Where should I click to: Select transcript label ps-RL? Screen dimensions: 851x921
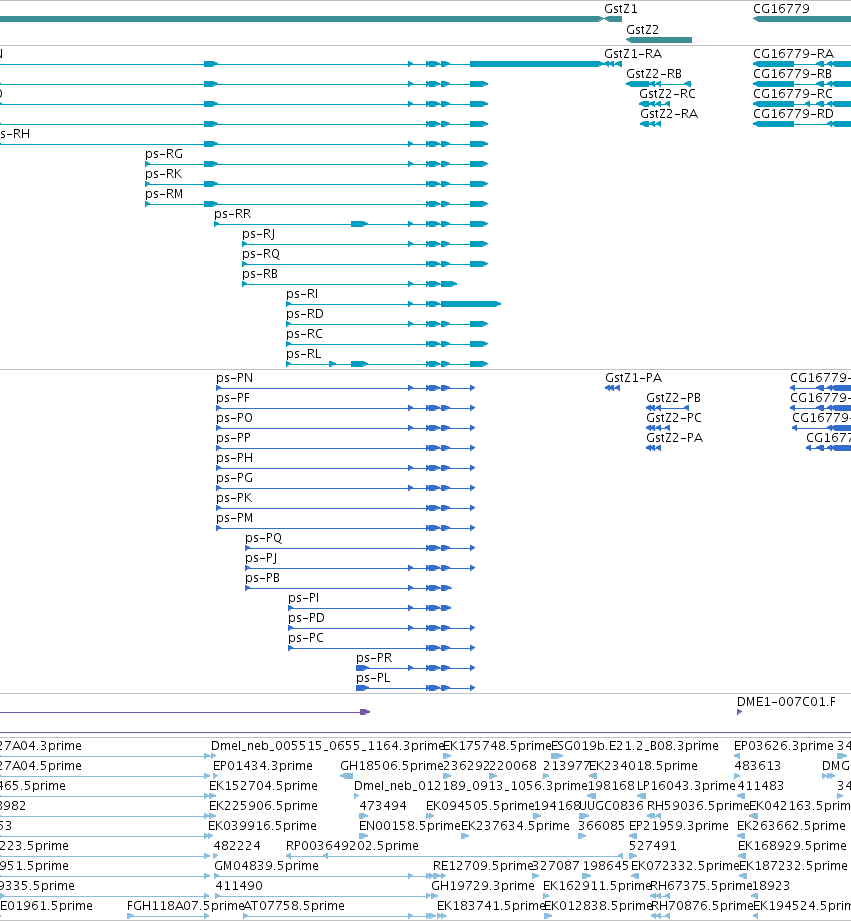click(x=304, y=353)
